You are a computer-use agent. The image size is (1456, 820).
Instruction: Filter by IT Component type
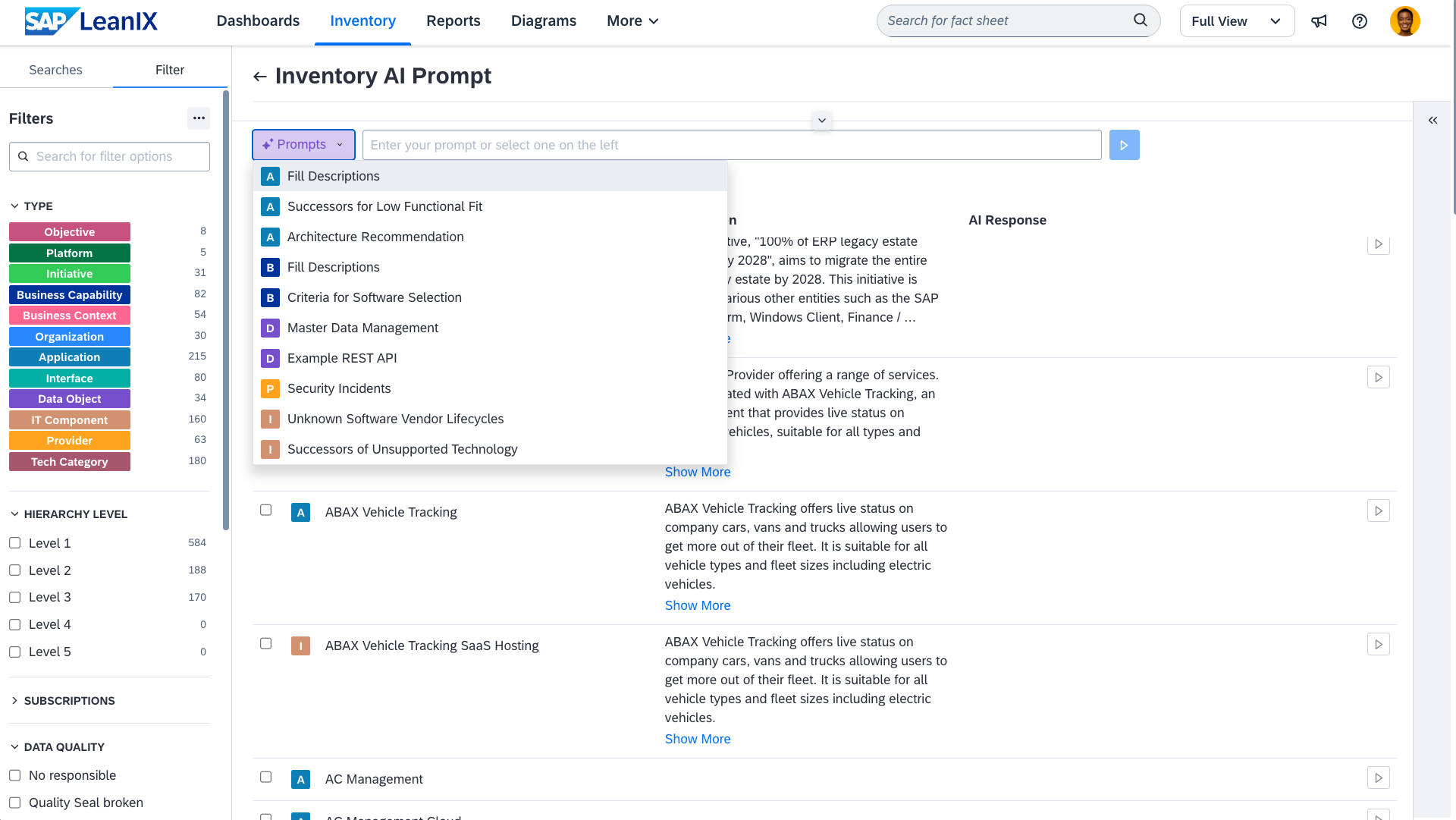[x=70, y=420]
